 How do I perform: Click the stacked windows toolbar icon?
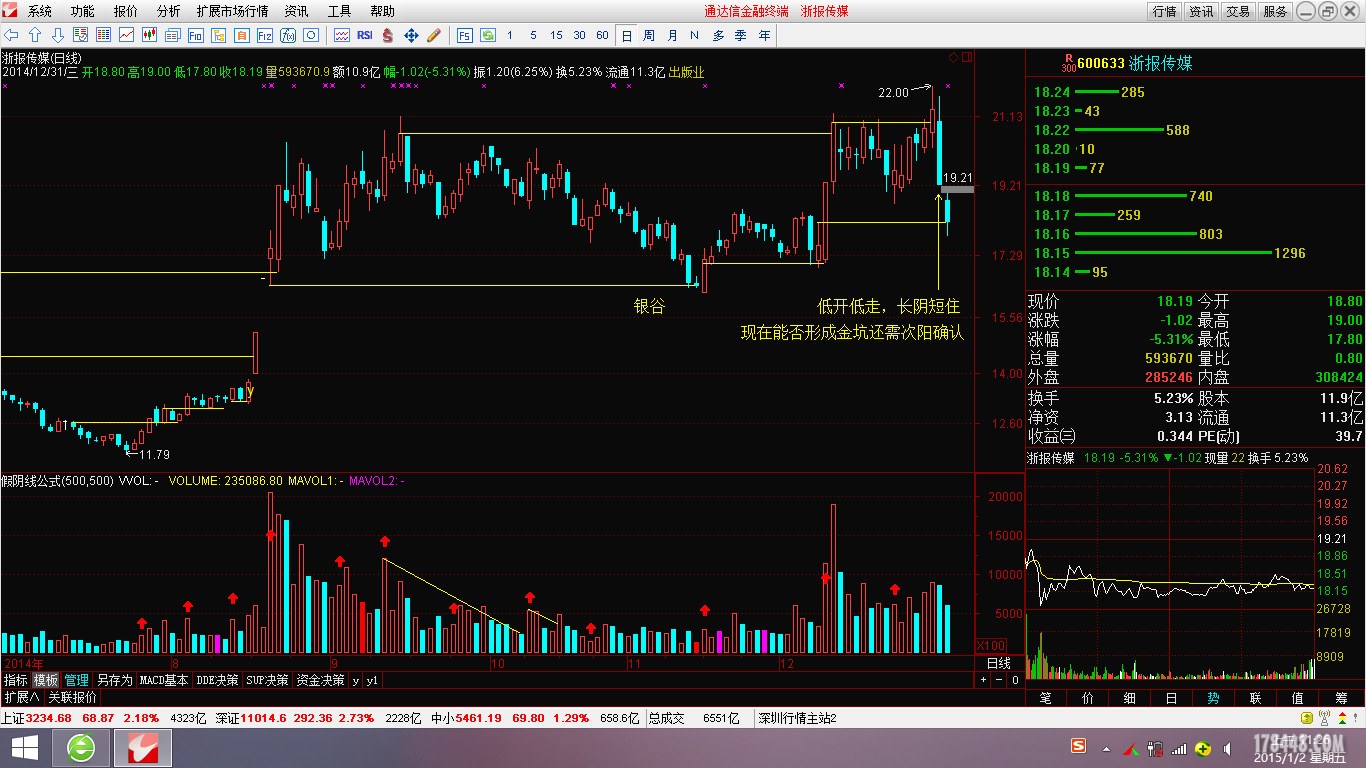point(172,35)
